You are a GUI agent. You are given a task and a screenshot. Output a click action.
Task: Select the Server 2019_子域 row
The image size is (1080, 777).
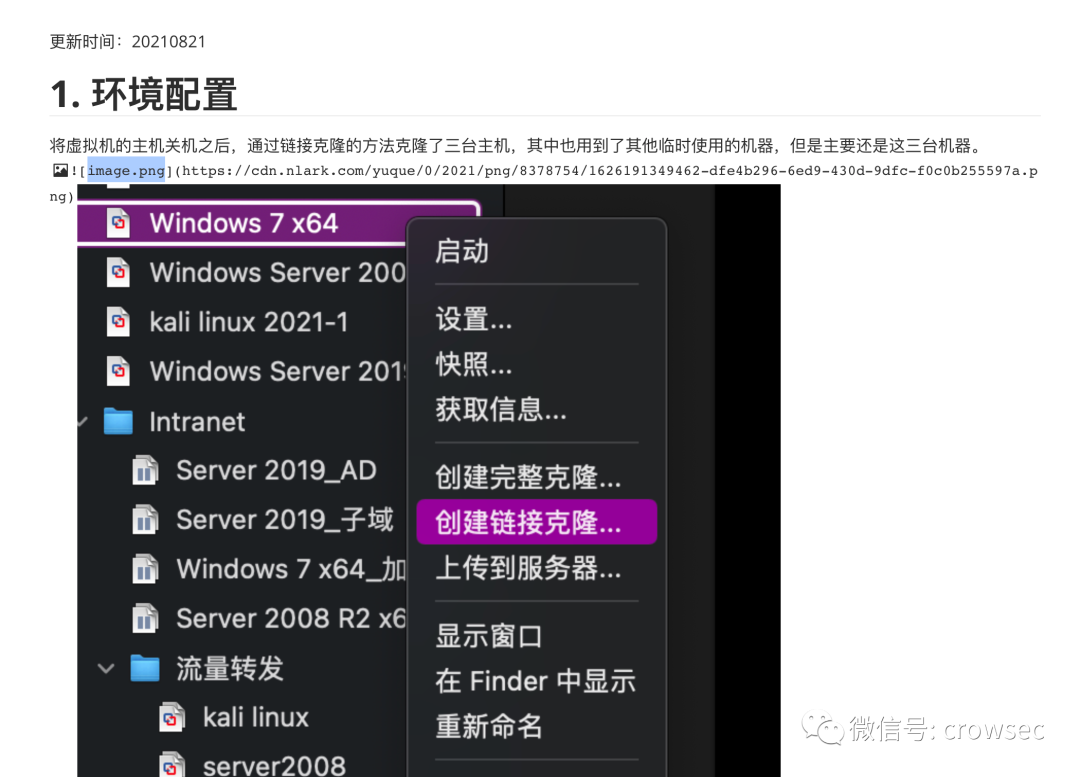(x=243, y=520)
